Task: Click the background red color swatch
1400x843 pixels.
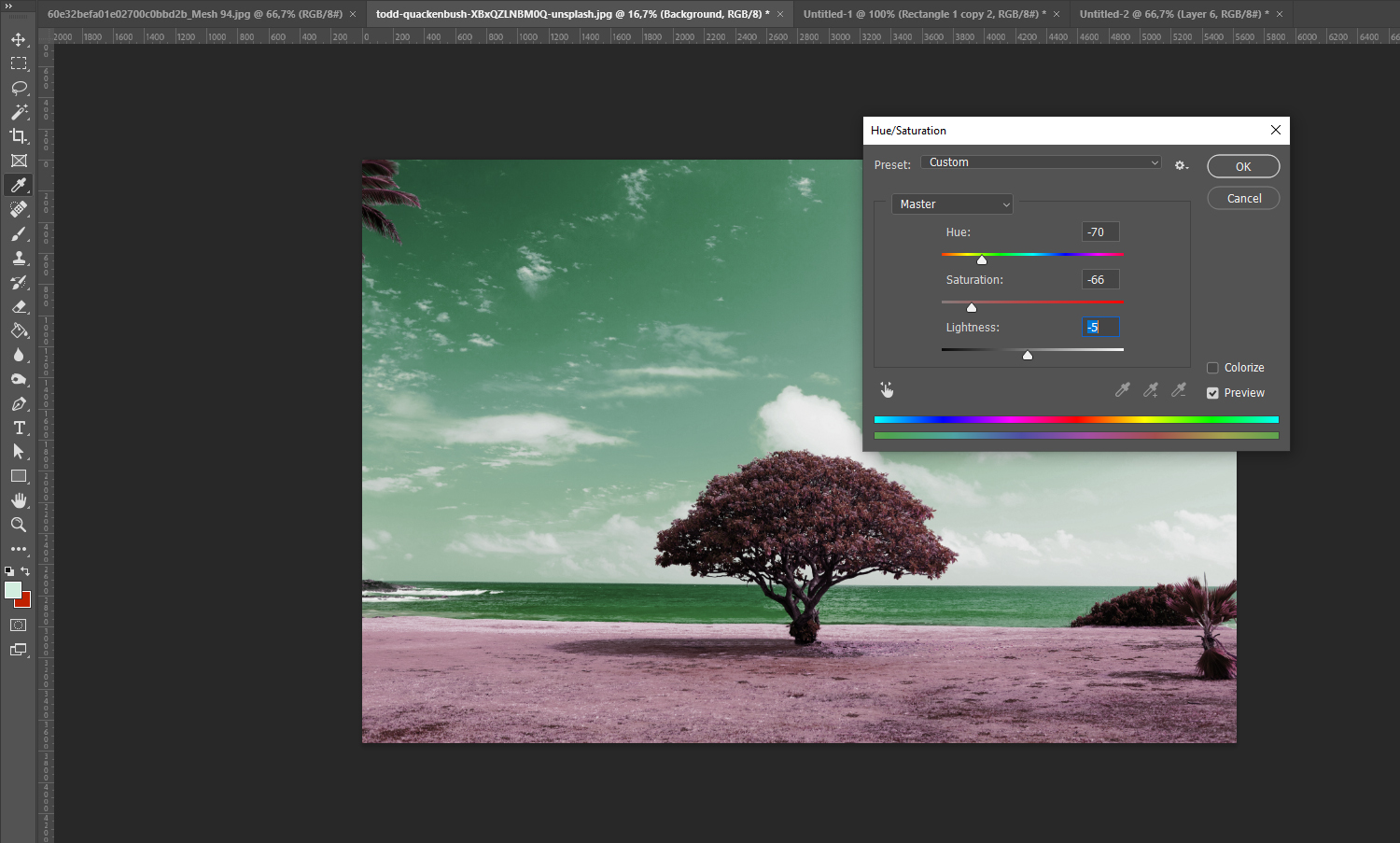Action: 25,600
